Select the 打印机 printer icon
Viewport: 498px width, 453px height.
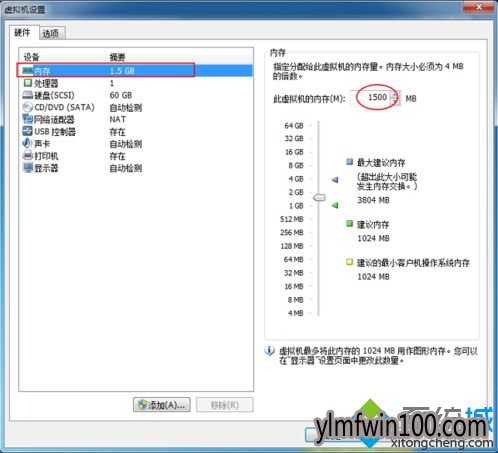point(27,156)
